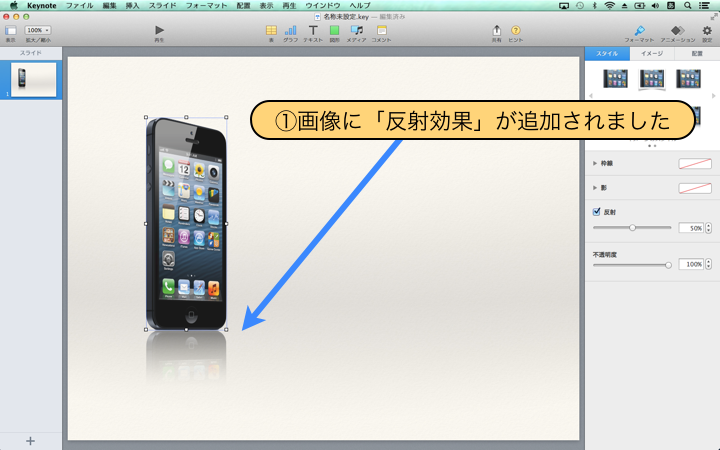The height and width of the screenshot is (450, 720).
Task: Open the Notification Center list icon
Action: [x=704, y=6]
